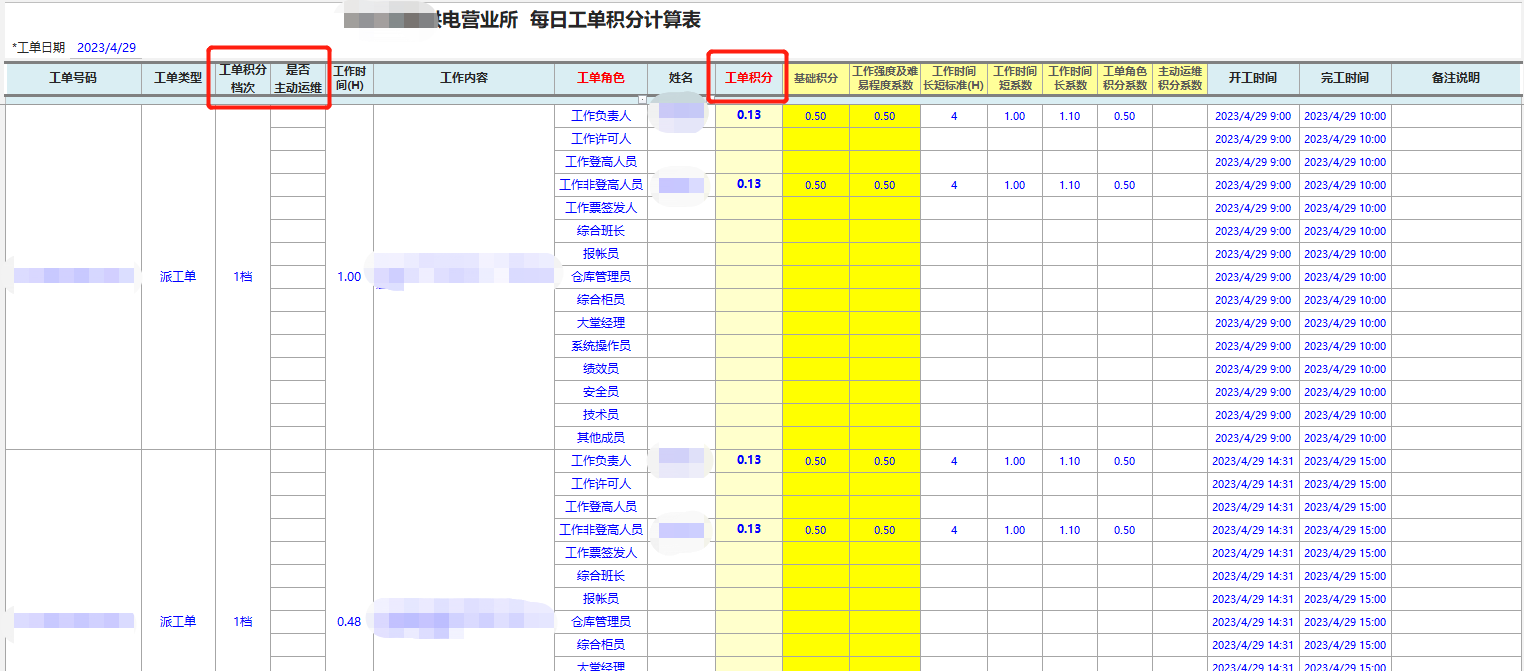Select the 工作内容 column header

click(x=464, y=78)
